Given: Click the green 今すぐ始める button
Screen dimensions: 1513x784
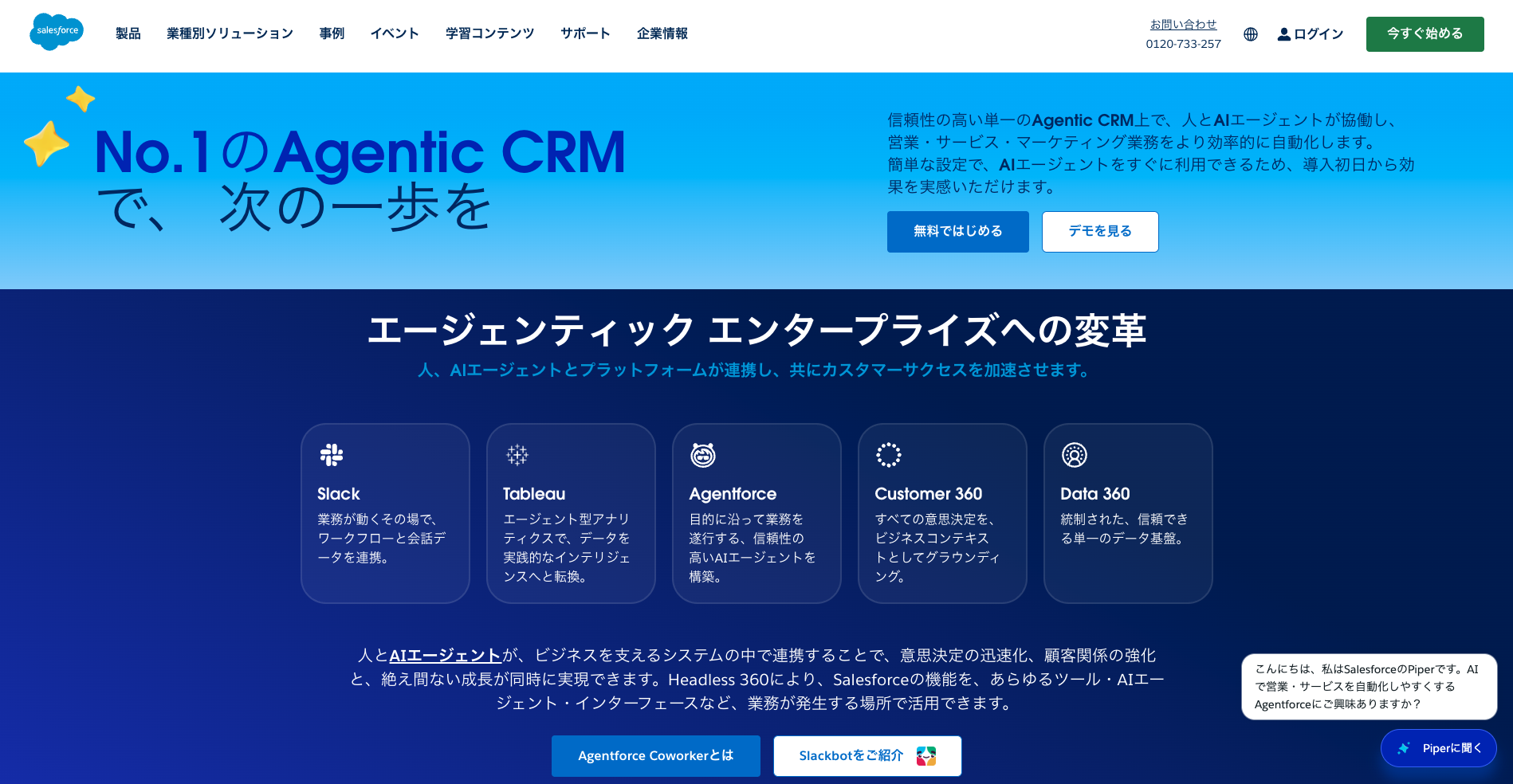Looking at the screenshot, I should [1425, 34].
